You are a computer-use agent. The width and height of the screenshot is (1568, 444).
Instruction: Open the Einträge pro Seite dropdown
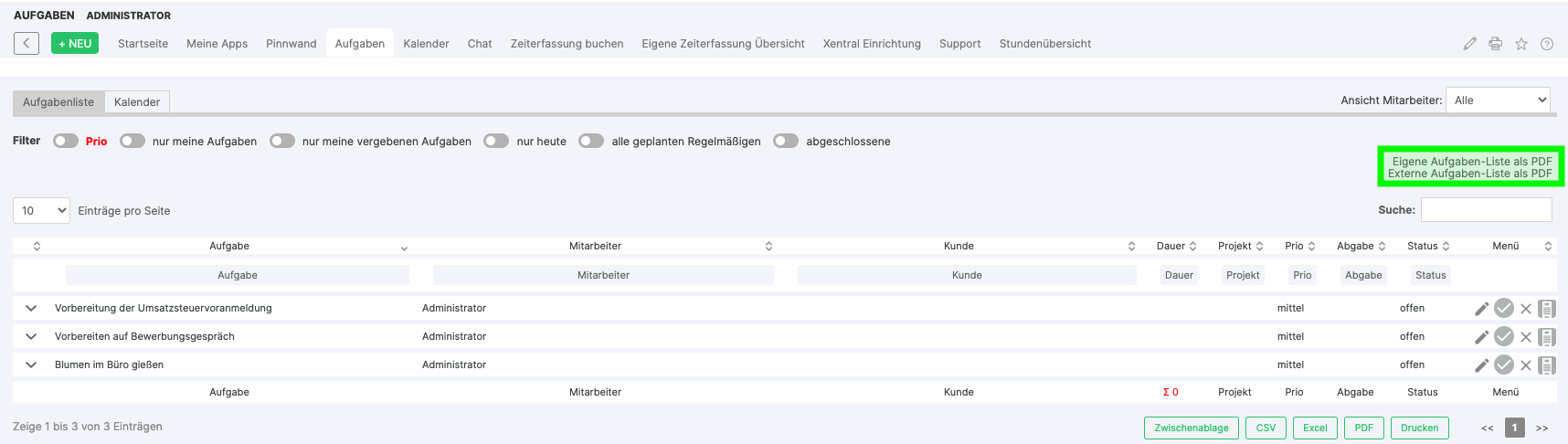pos(41,211)
